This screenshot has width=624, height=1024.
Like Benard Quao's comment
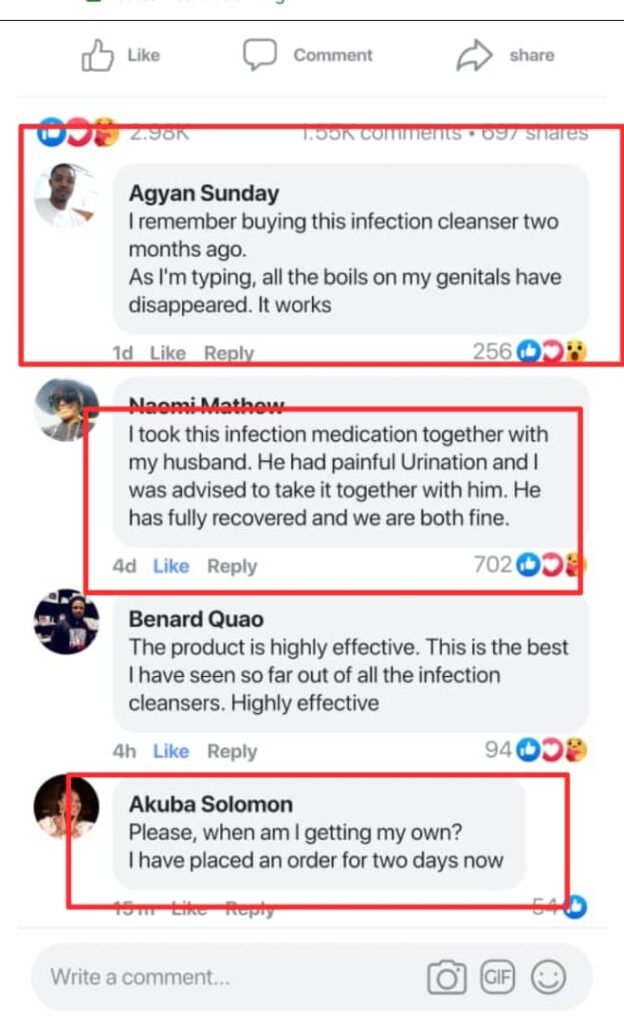coord(171,751)
